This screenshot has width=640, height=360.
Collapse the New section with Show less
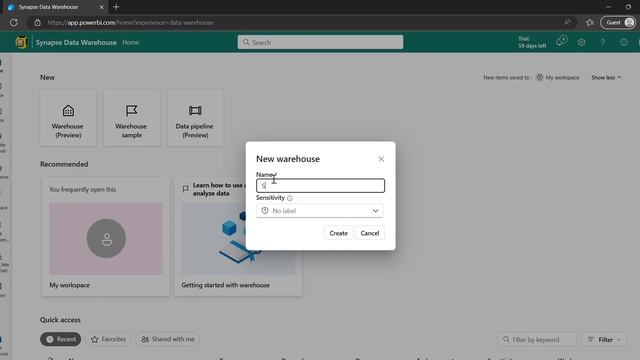(x=606, y=77)
